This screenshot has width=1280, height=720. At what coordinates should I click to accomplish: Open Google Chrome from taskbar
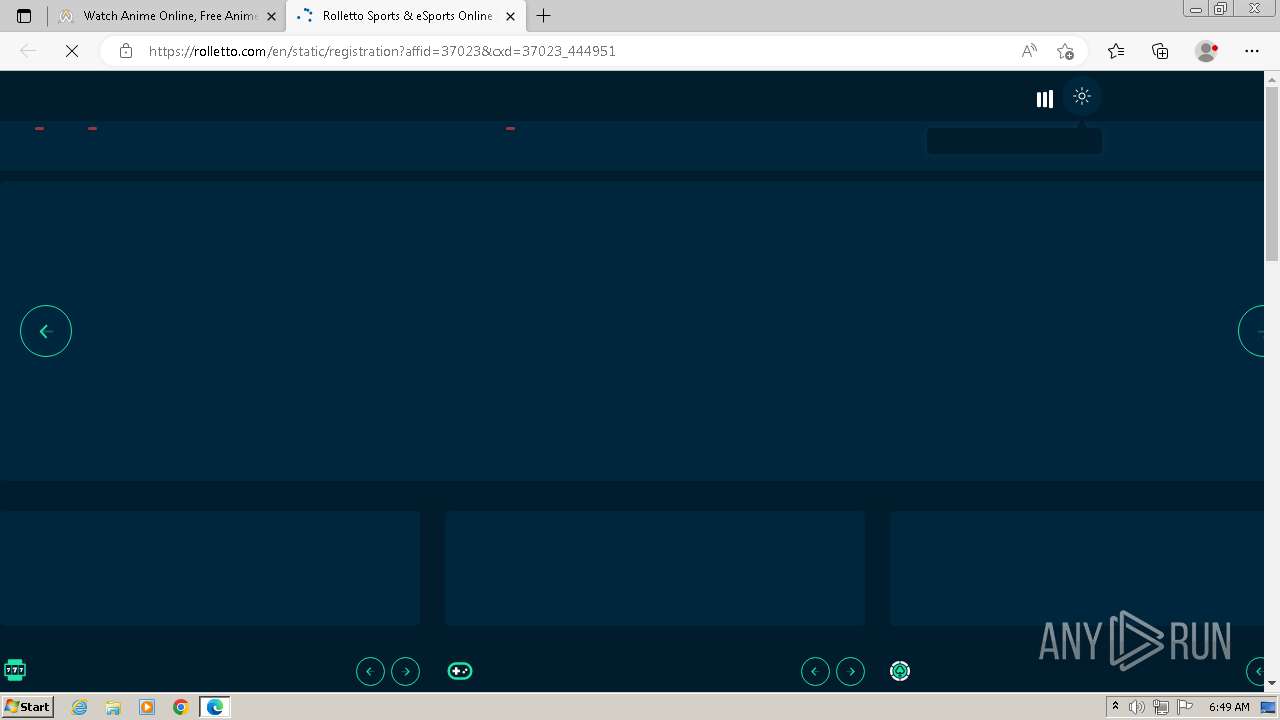tap(181, 707)
